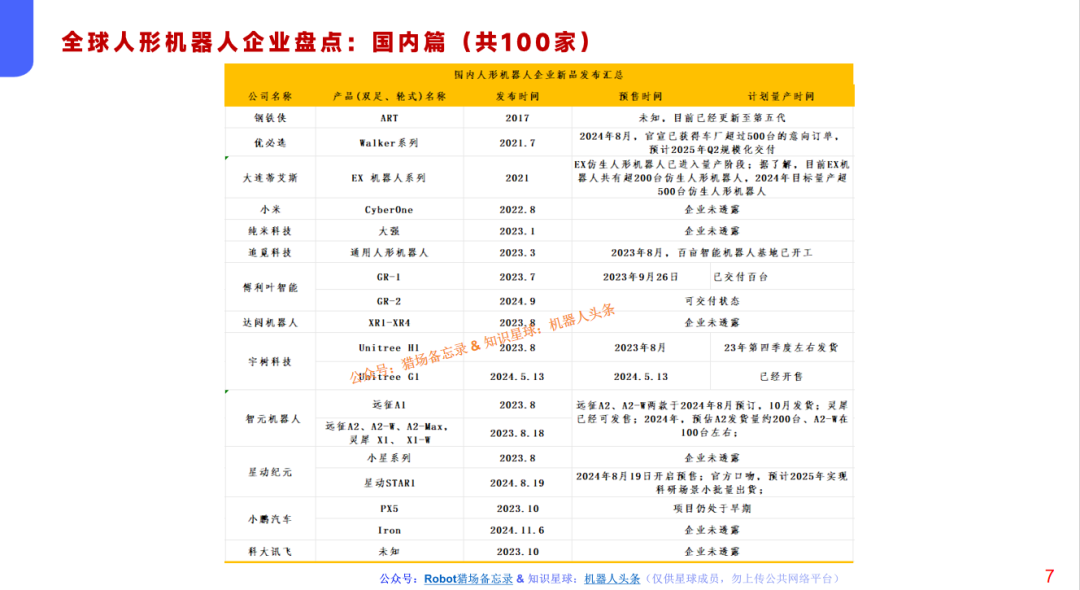
Task: Click the company cell 宇树科技
Action: [270, 361]
